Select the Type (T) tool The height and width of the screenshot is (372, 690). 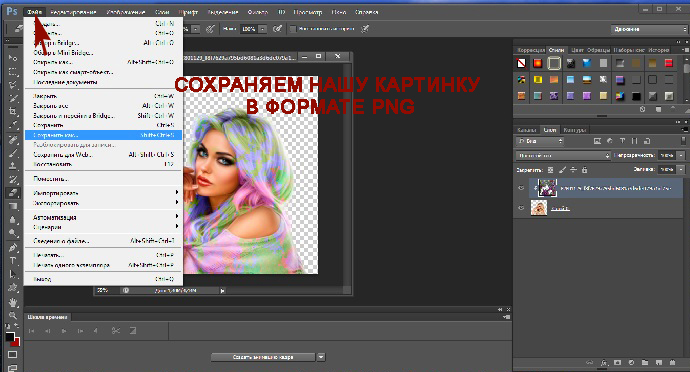coord(13,261)
